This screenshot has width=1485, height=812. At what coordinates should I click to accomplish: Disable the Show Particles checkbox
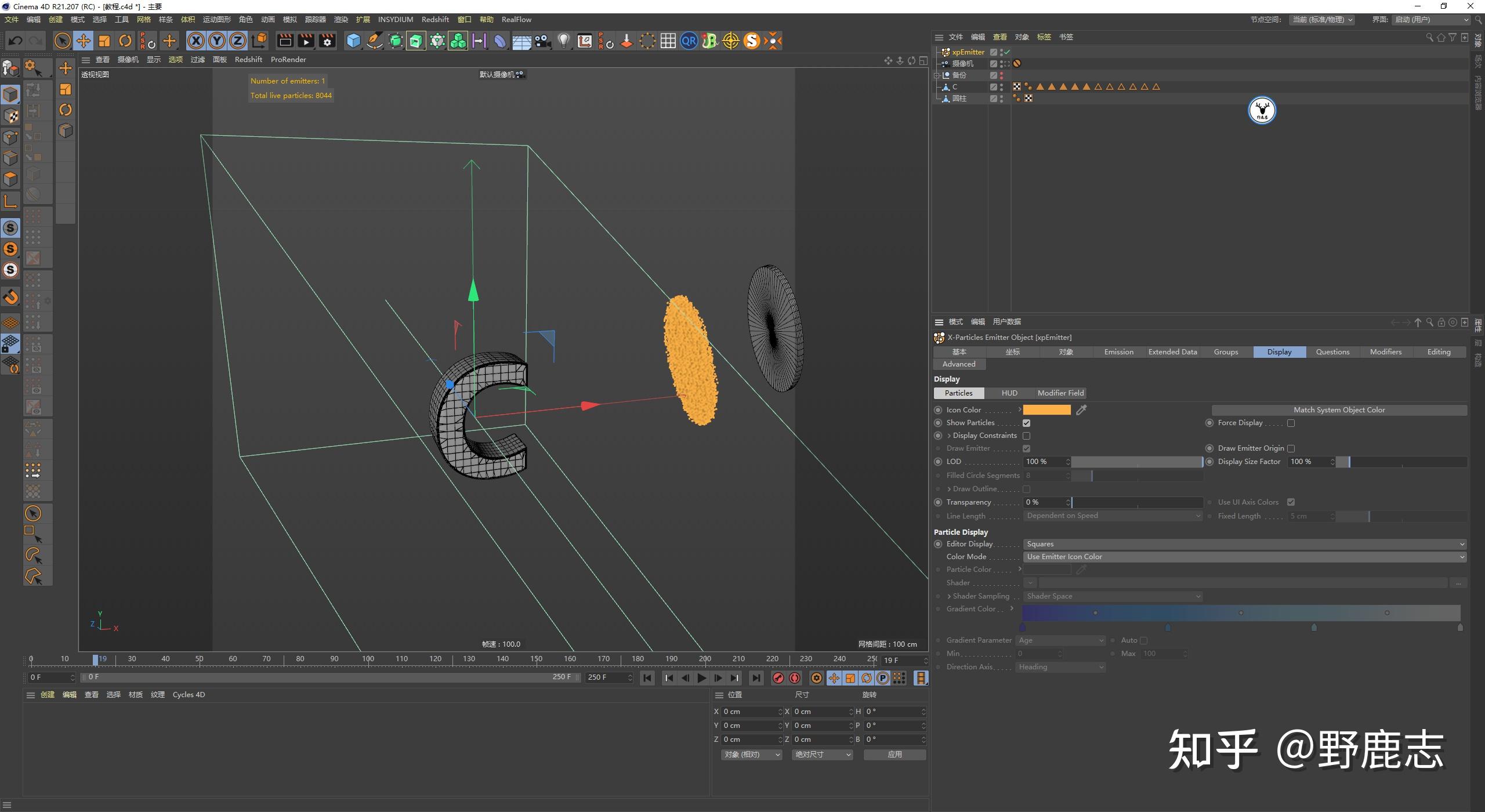point(1027,423)
